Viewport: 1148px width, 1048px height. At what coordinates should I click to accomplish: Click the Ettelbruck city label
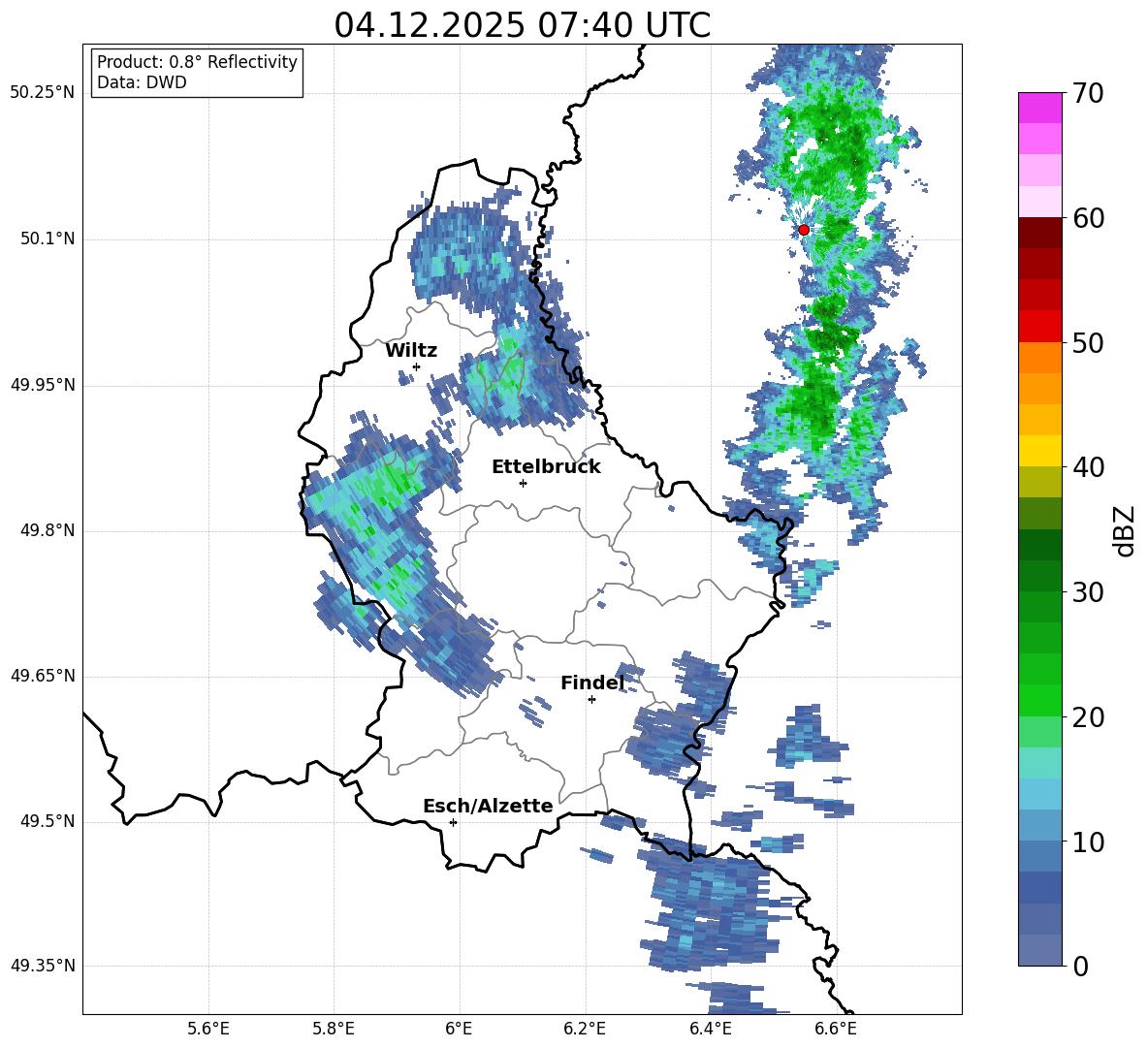[546, 467]
